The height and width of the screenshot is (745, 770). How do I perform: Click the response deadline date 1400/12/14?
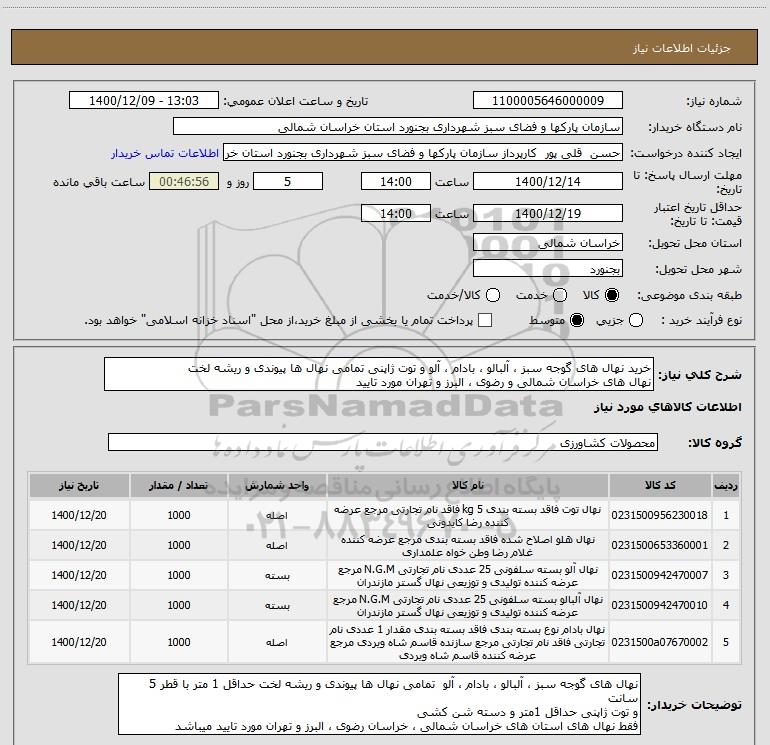(x=548, y=182)
